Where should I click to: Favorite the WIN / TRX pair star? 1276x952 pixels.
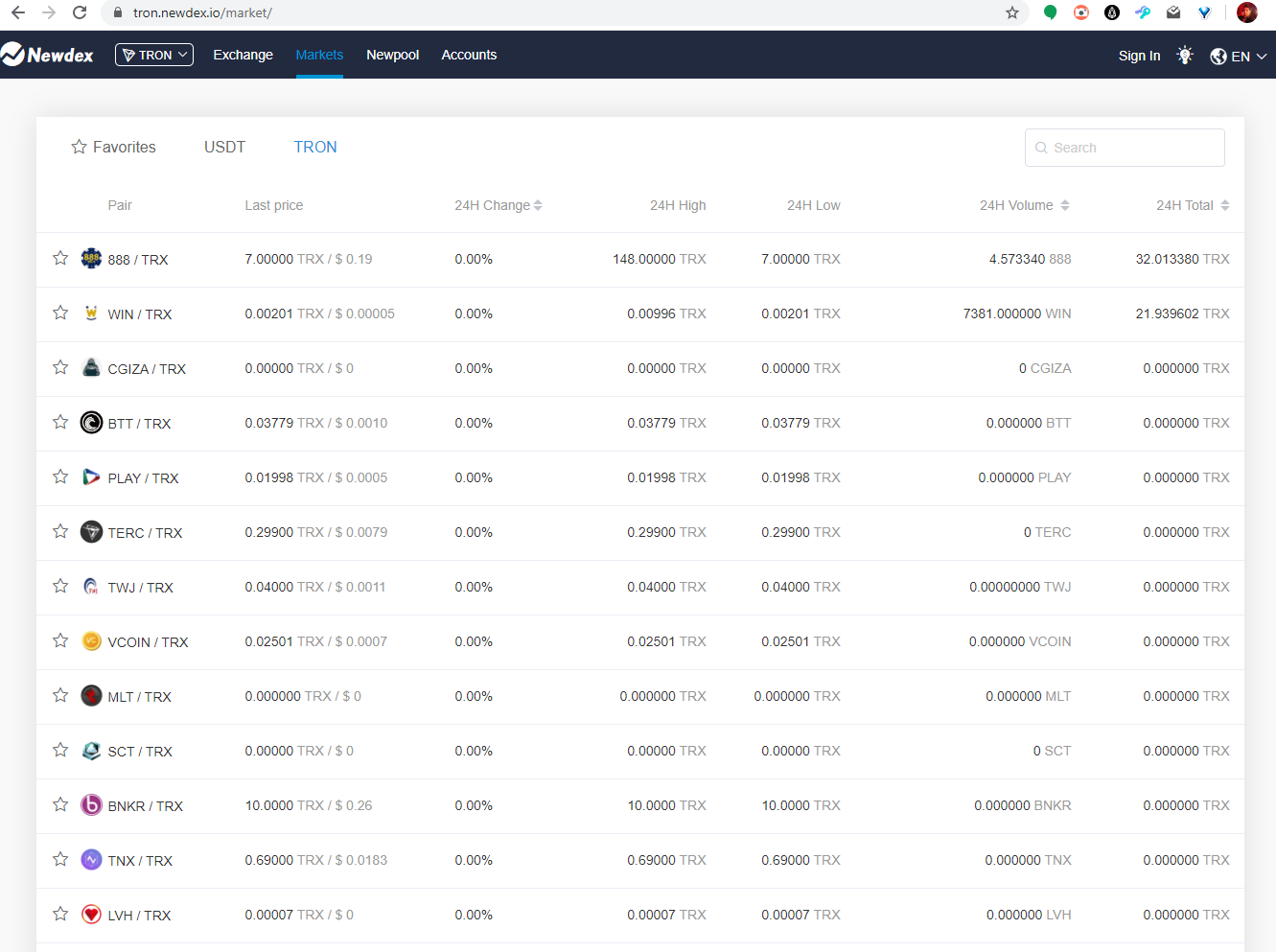tap(60, 313)
